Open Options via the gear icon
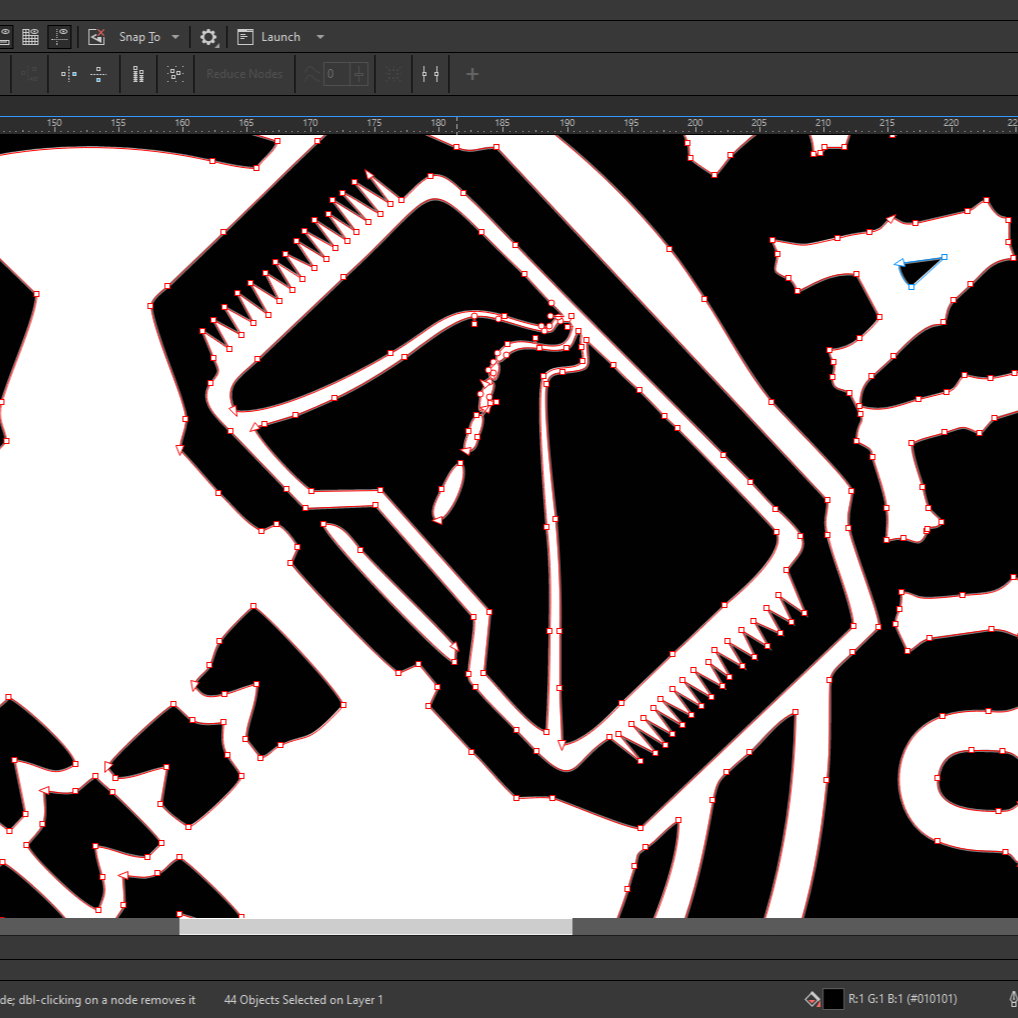Image resolution: width=1018 pixels, height=1018 pixels. [x=208, y=37]
